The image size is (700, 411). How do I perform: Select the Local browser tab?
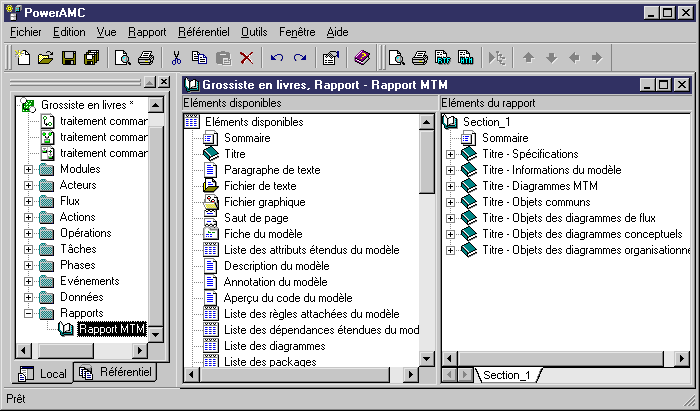[42, 373]
